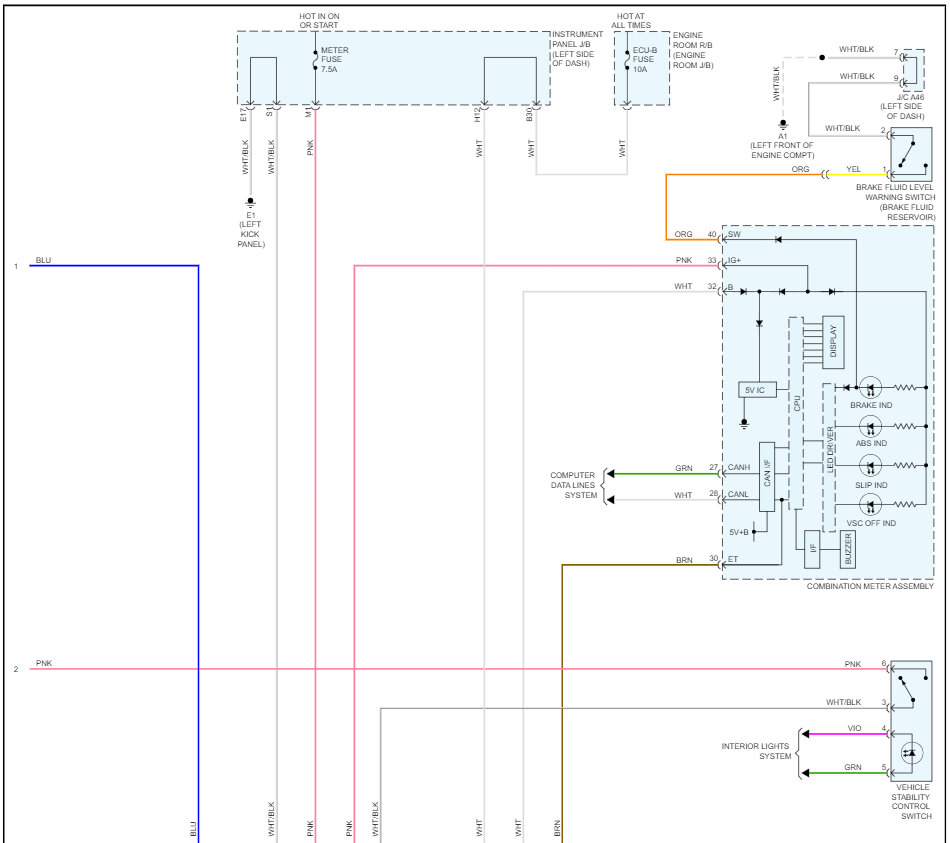Click the vehicle stability control switch contact symbol
This screenshot has height=843, width=950.
(x=911, y=688)
